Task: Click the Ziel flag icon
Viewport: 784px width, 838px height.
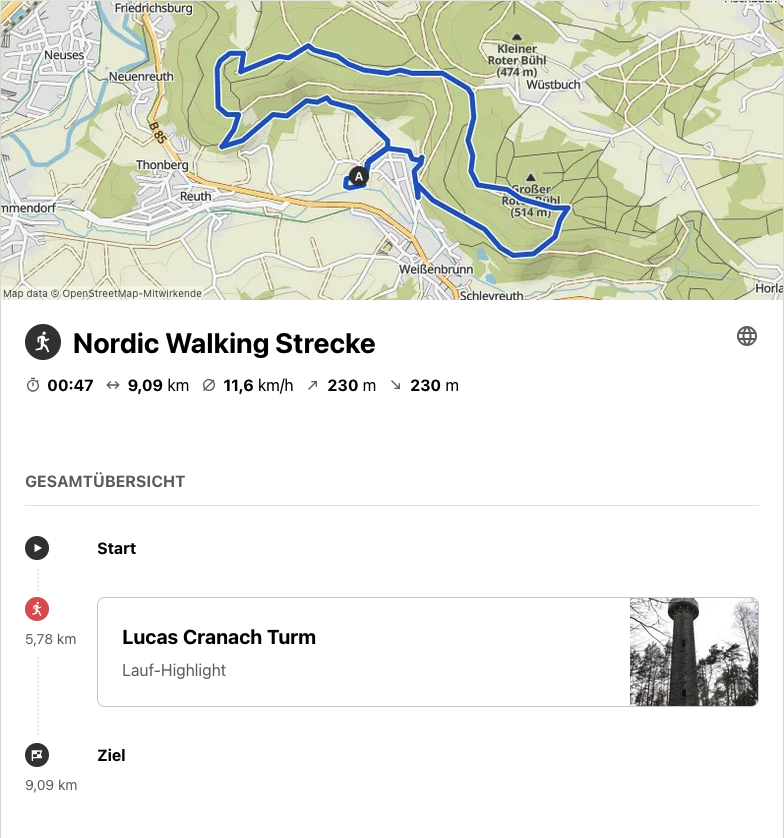Action: [x=37, y=755]
